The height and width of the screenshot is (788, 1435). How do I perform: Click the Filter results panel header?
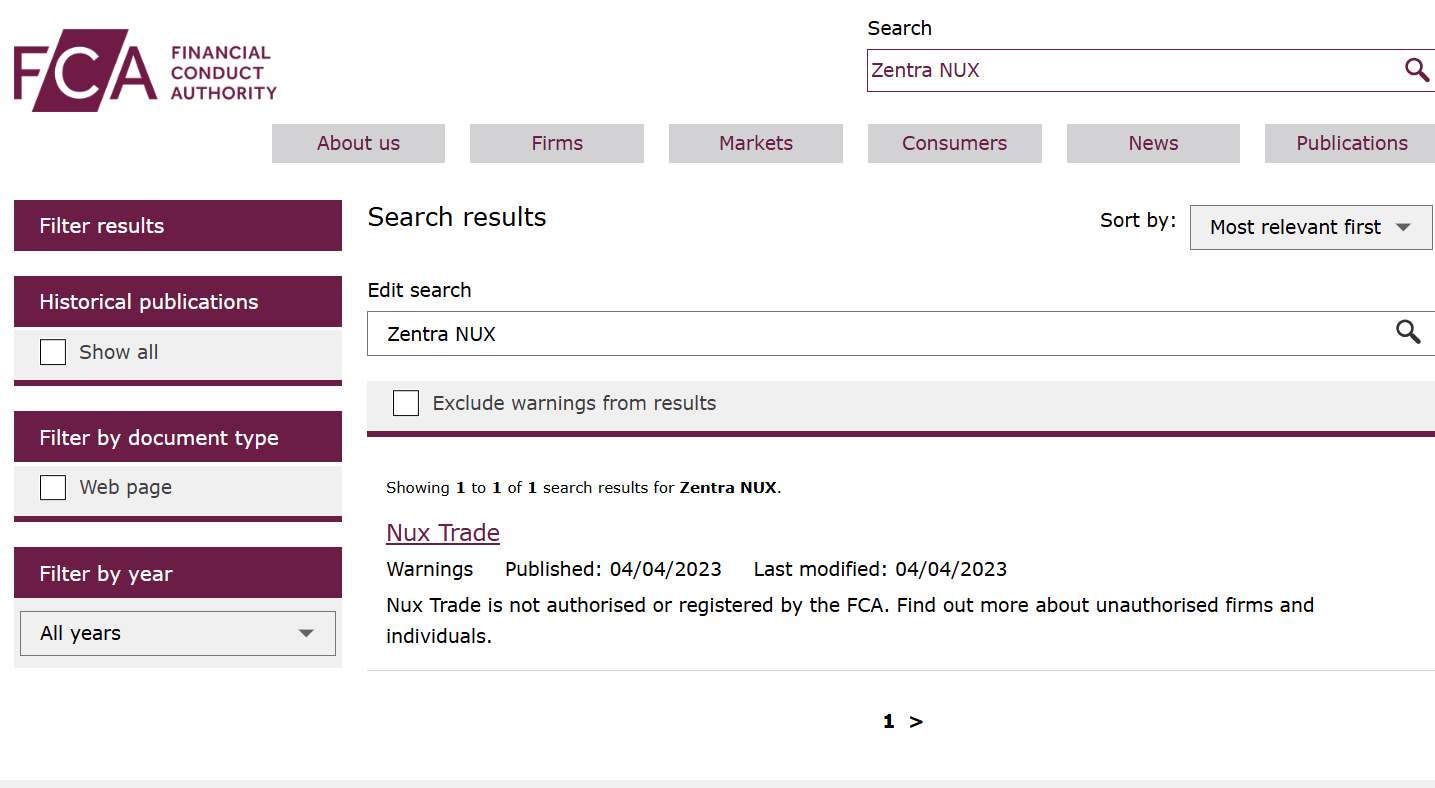(x=178, y=226)
